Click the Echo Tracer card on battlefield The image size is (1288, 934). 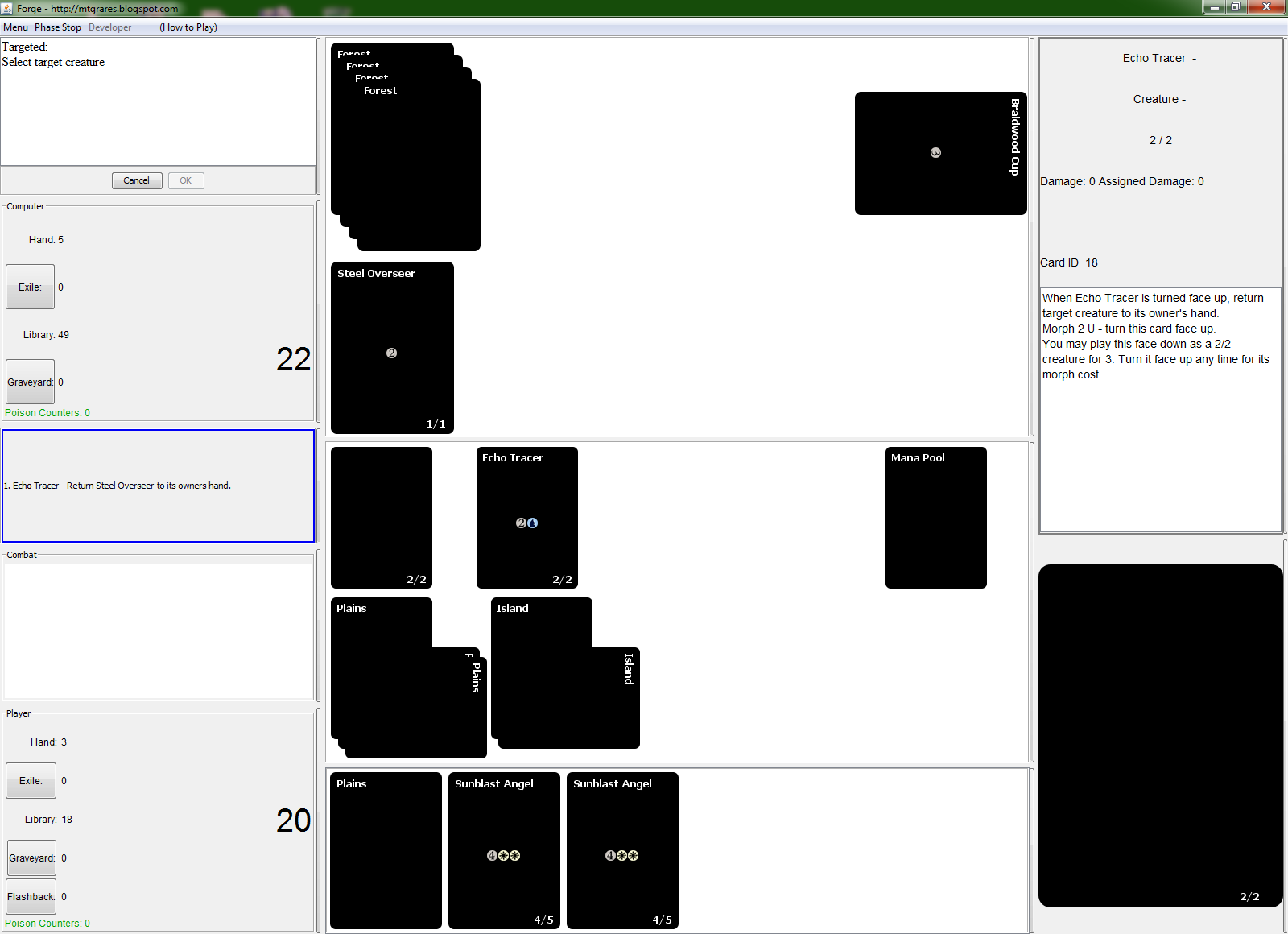(526, 517)
